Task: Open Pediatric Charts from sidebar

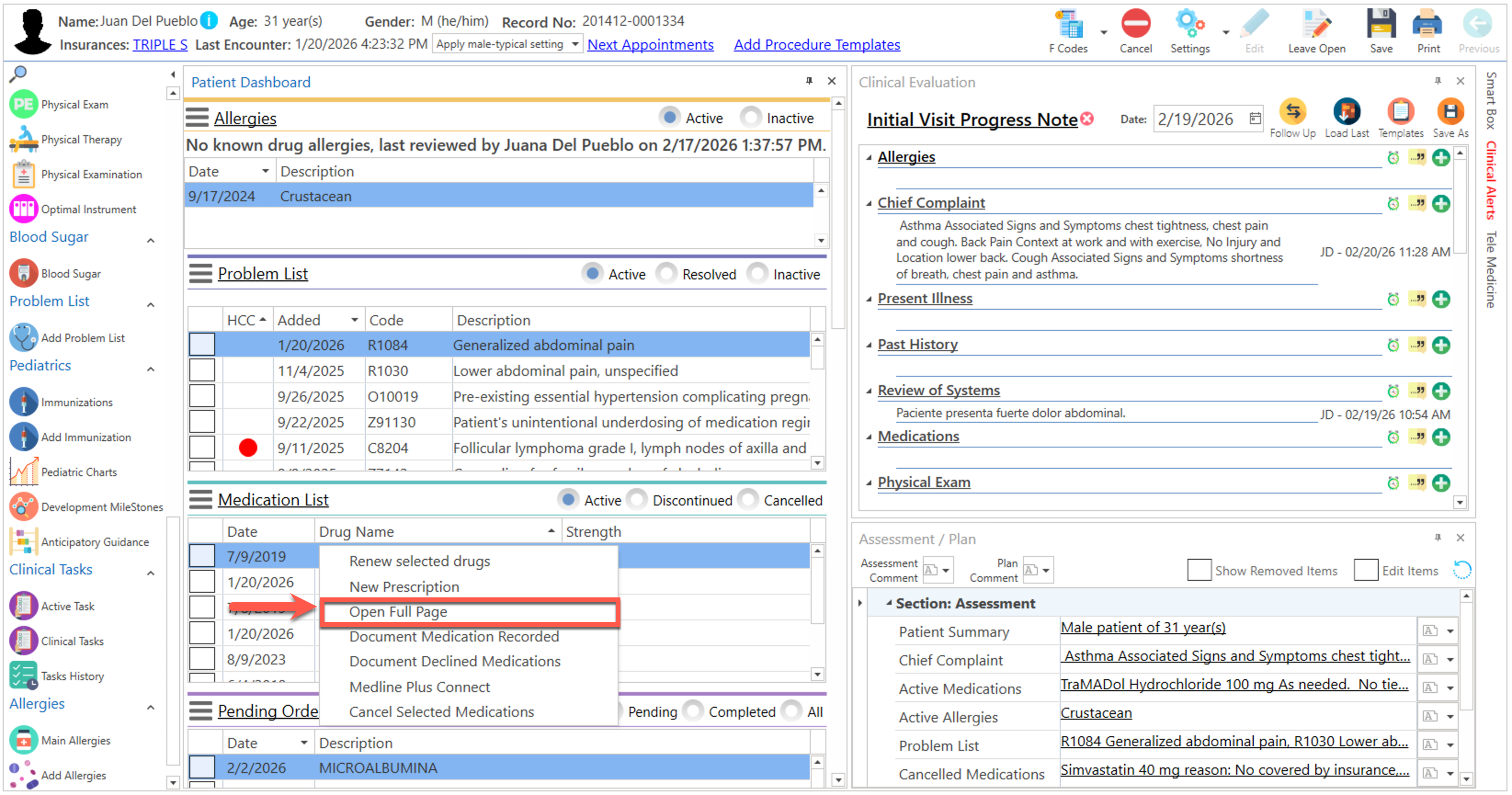Action: point(79,472)
